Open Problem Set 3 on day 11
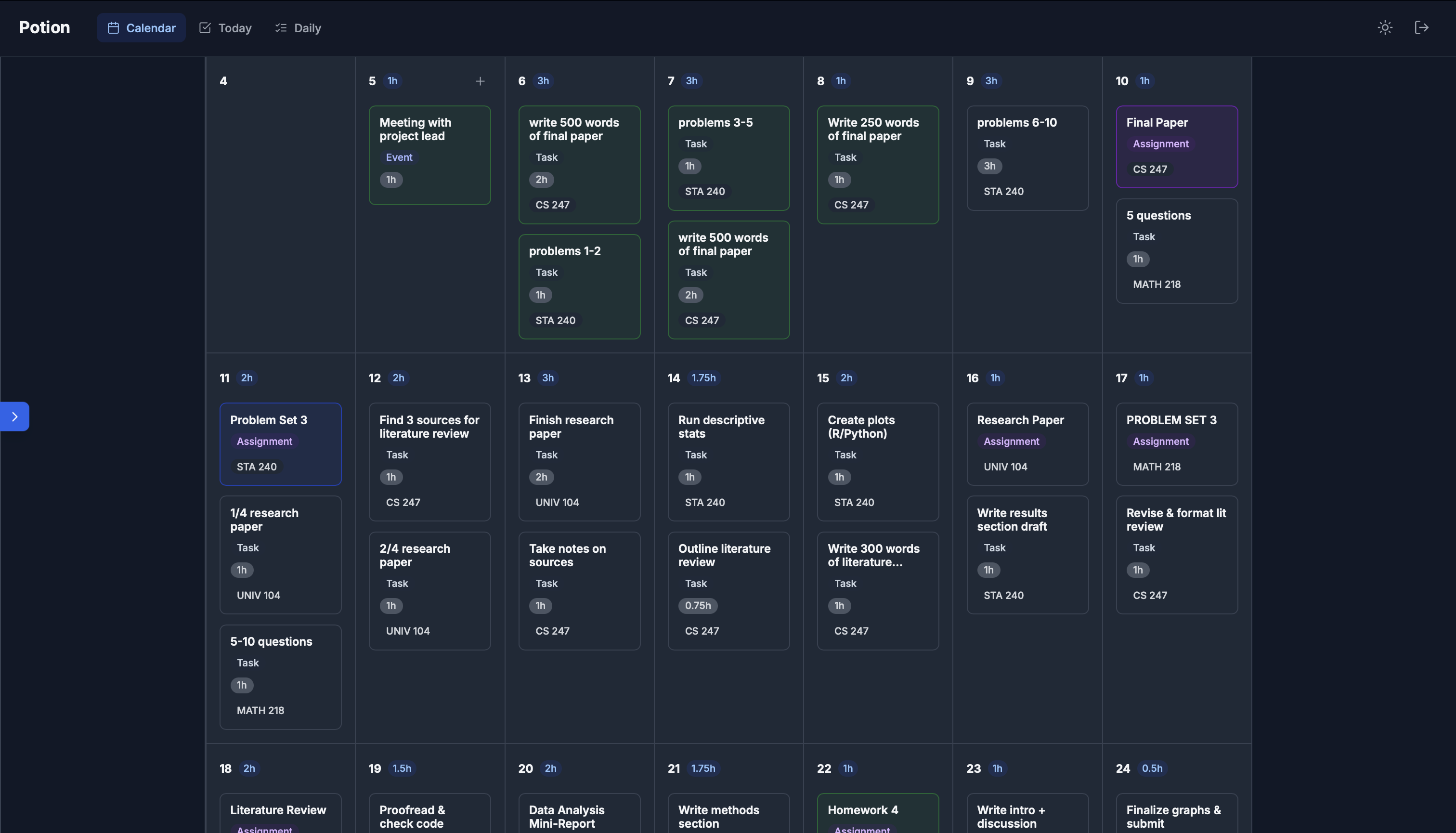This screenshot has width=1456, height=833. 280,444
